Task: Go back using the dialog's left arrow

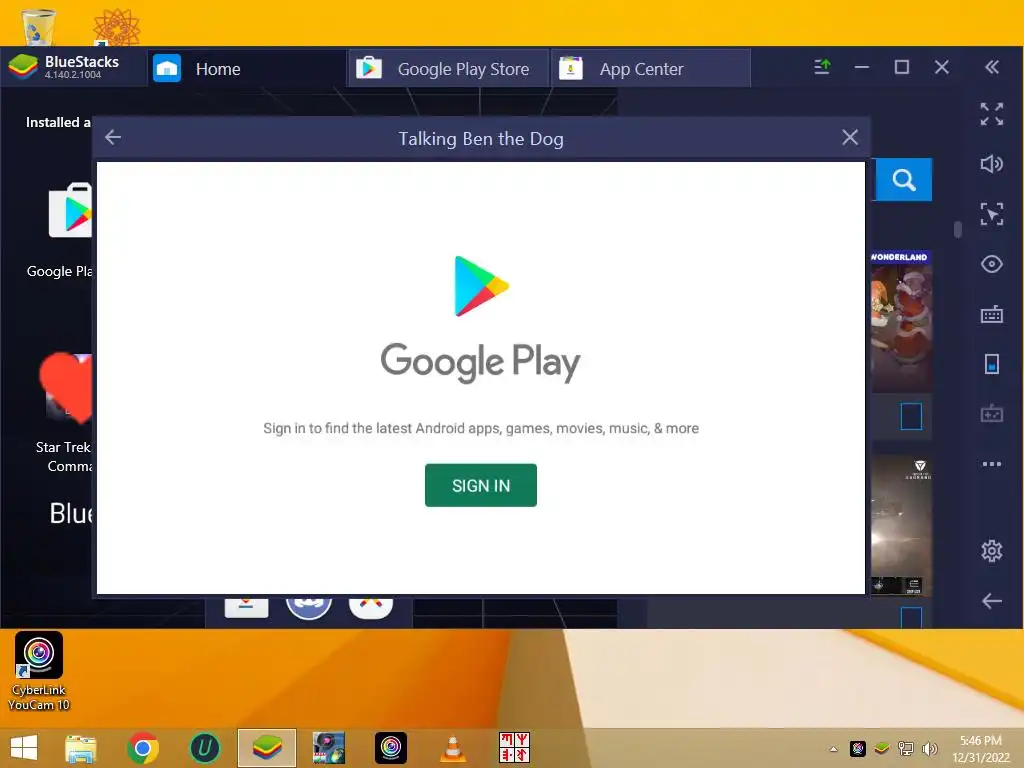Action: point(113,137)
